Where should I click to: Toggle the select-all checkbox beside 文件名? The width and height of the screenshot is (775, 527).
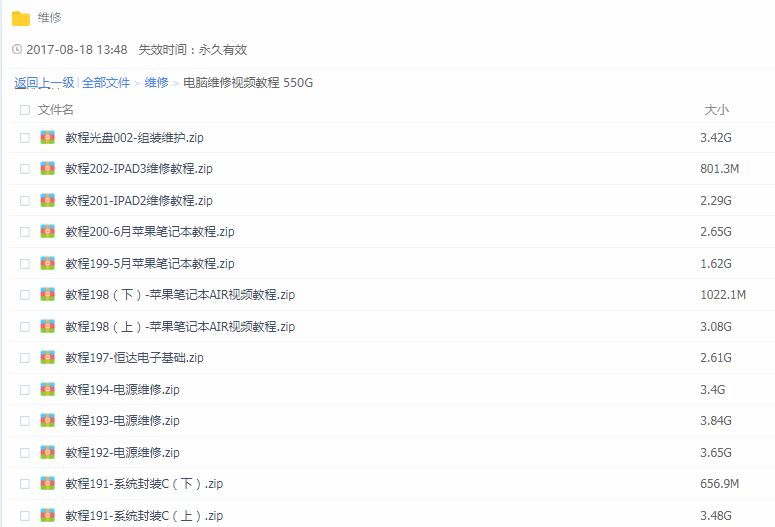tap(25, 110)
